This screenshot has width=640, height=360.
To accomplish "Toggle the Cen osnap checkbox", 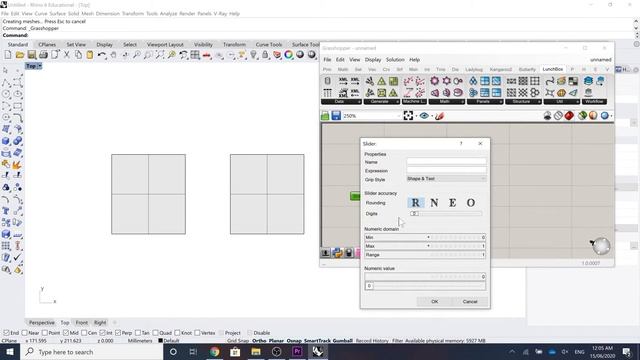I will tap(84, 333).
